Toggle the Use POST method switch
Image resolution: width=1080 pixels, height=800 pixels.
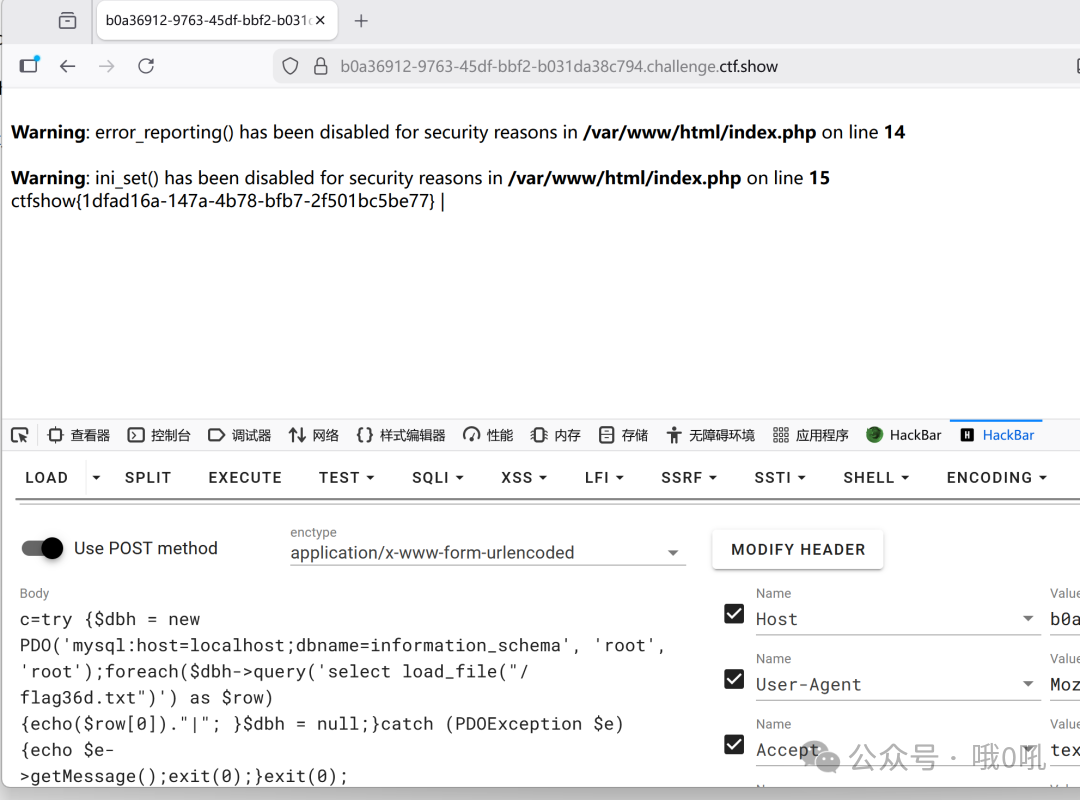[43, 548]
